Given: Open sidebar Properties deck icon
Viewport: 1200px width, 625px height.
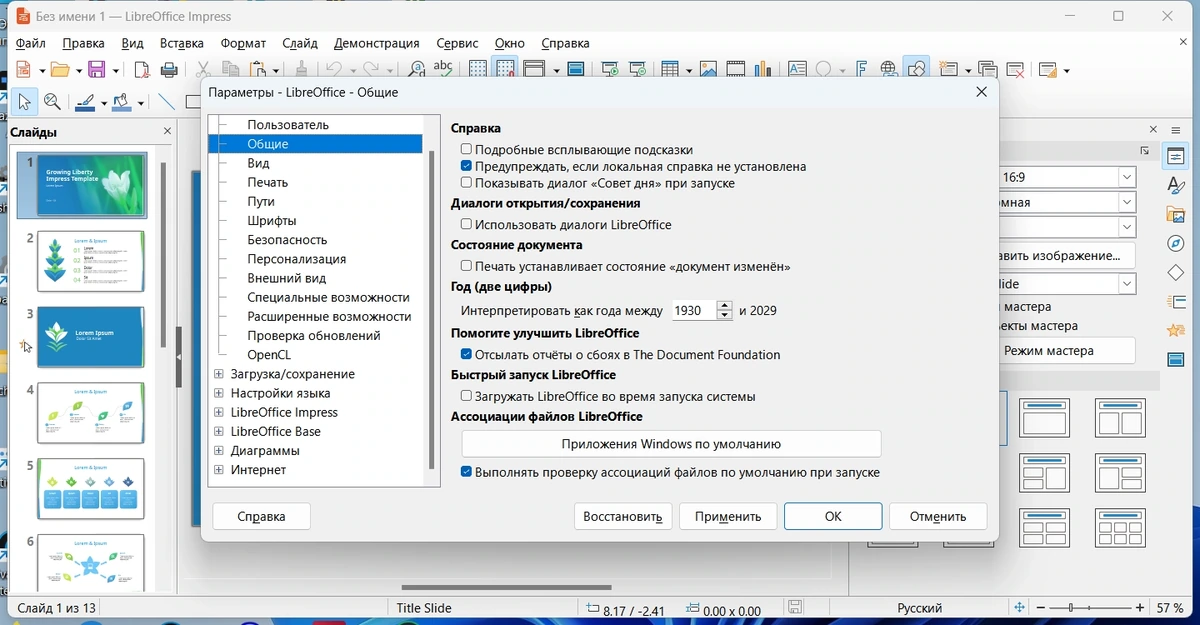Looking at the screenshot, I should pos(1176,157).
